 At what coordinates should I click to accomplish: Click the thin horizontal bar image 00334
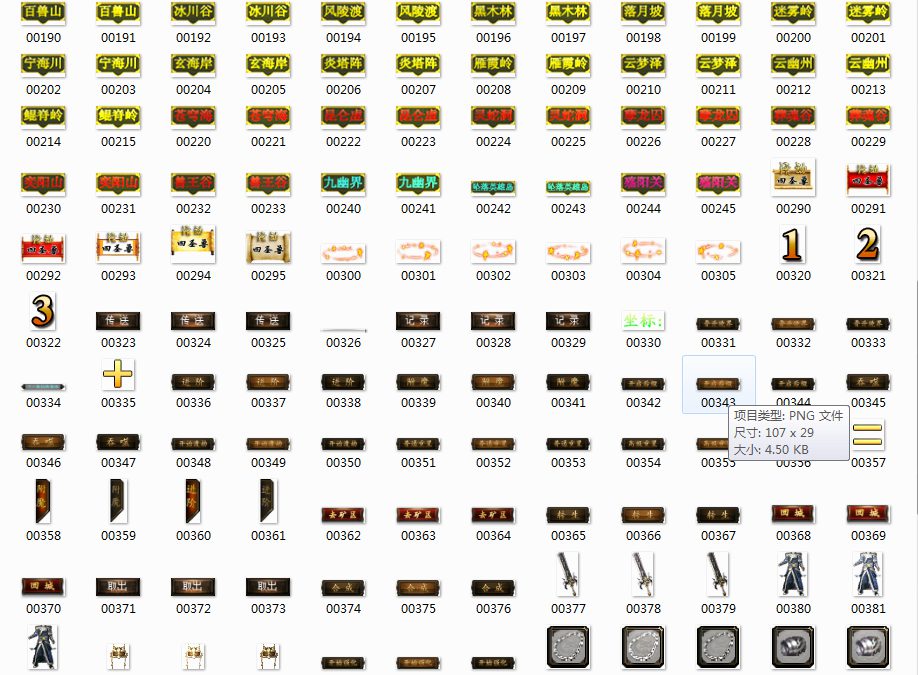[43, 386]
